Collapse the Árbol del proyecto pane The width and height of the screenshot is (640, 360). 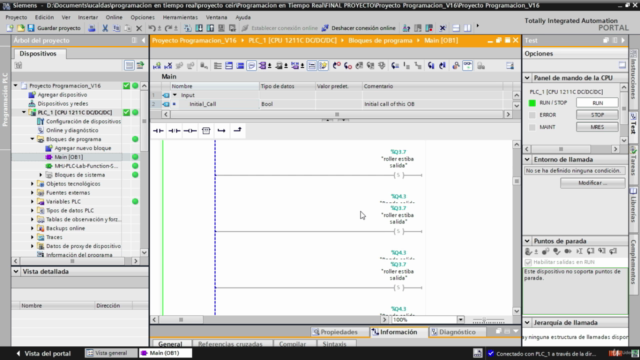coord(143,40)
